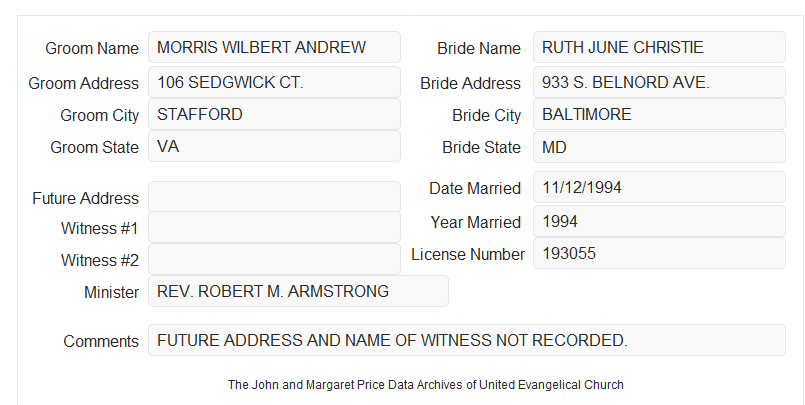Image resolution: width=805 pixels, height=405 pixels.
Task: Select the Groom Address input box
Action: point(274,82)
